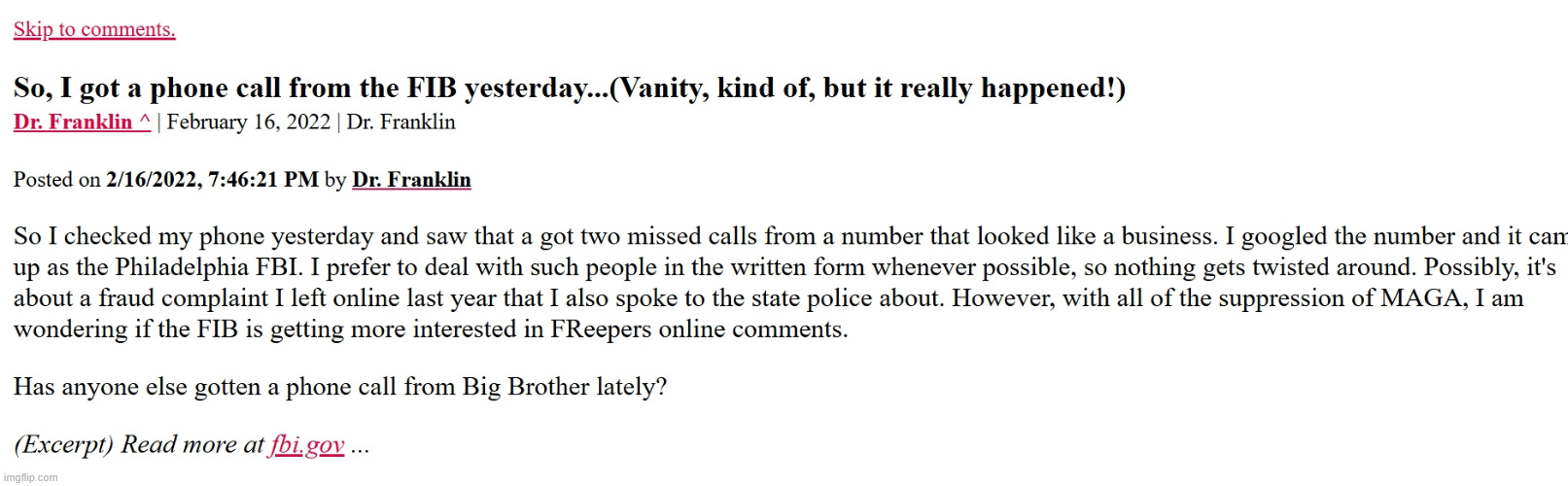1568x486 pixels.
Task: Click the "Posted on" label
Action: (57, 180)
